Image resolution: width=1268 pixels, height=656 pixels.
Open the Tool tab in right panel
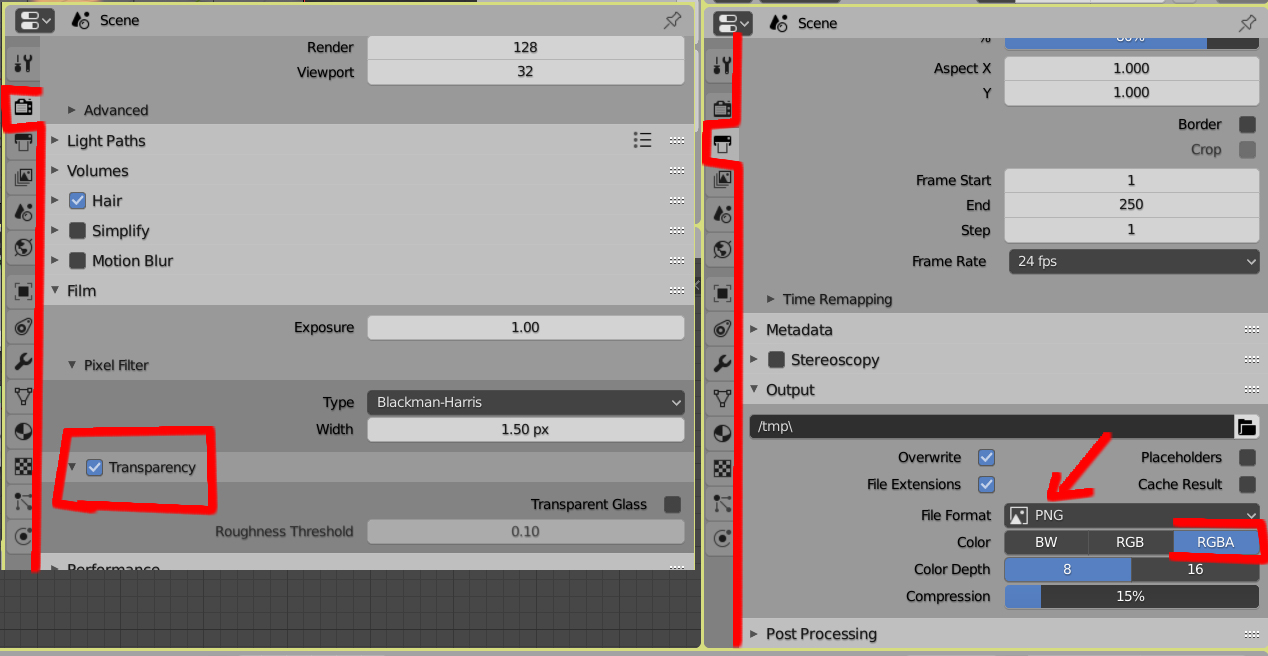[724, 66]
